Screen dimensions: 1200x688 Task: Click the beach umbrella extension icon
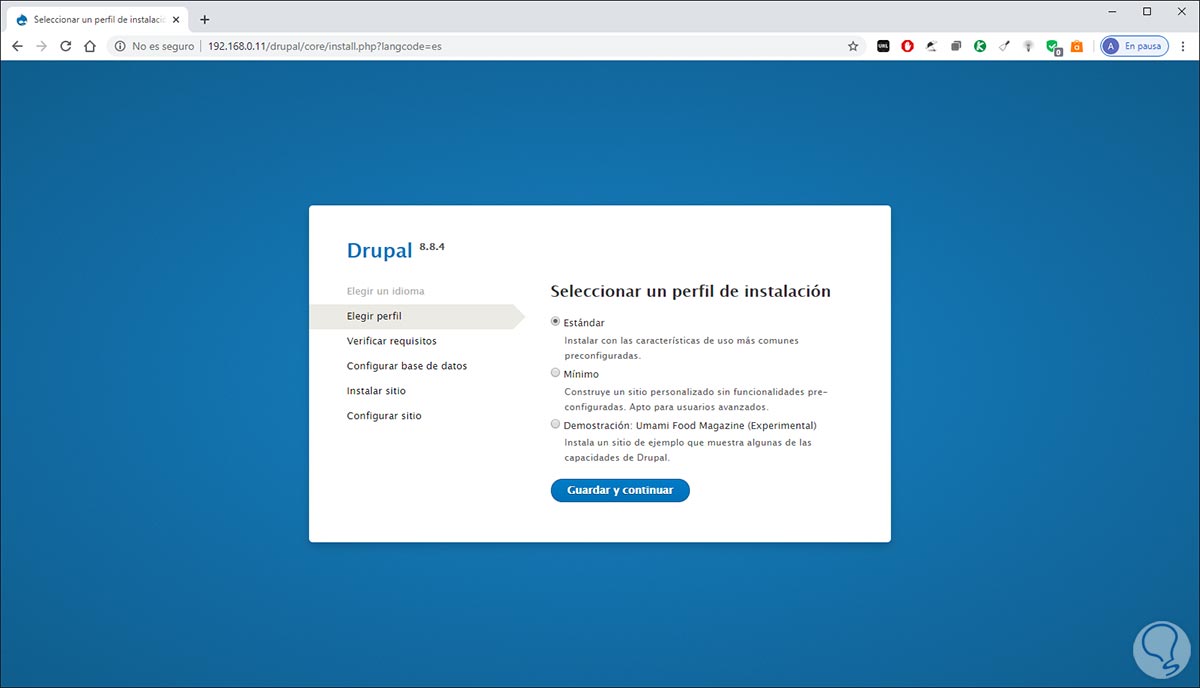coord(932,46)
